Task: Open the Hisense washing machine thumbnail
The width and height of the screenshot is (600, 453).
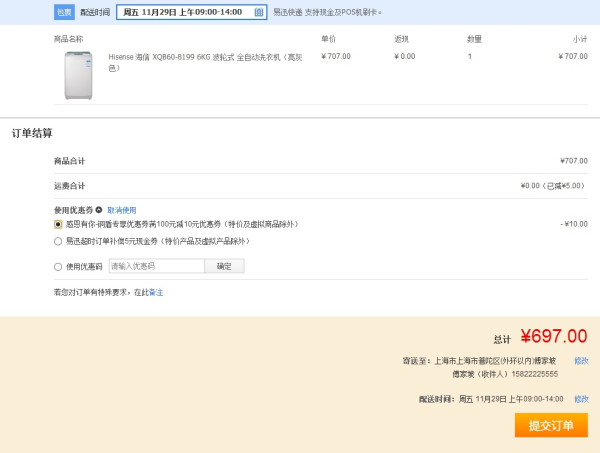Action: (x=78, y=75)
